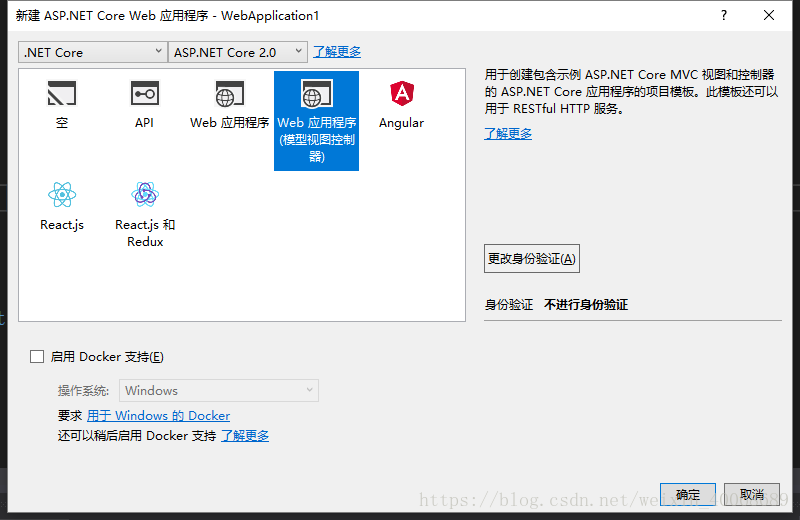Open the ASP.NET Core 2.0 version dropdown
800x520 pixels.
click(238, 52)
